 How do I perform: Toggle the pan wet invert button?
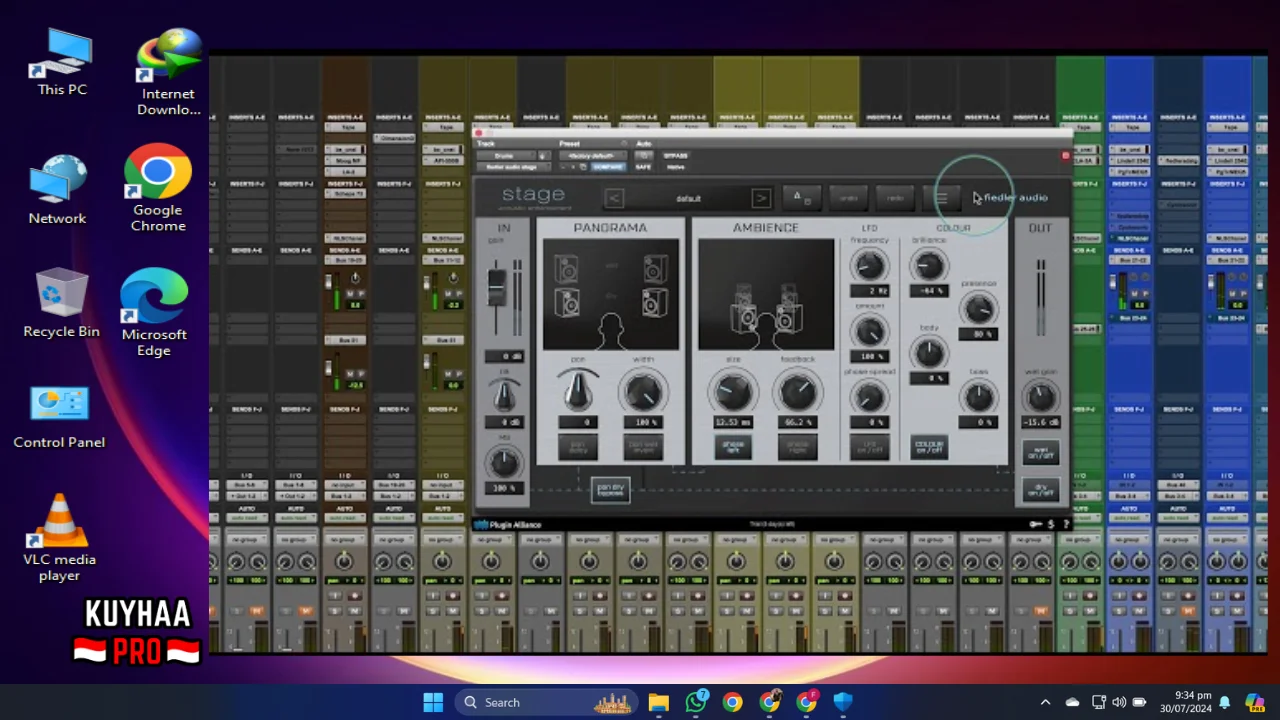coord(643,447)
